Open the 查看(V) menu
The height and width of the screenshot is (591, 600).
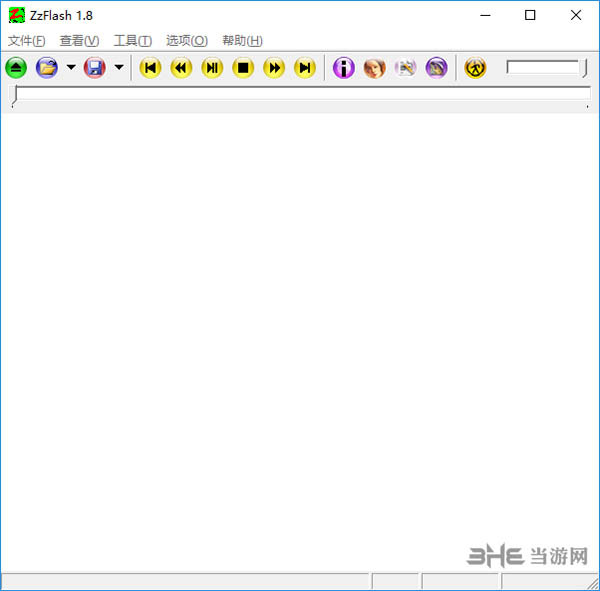79,40
